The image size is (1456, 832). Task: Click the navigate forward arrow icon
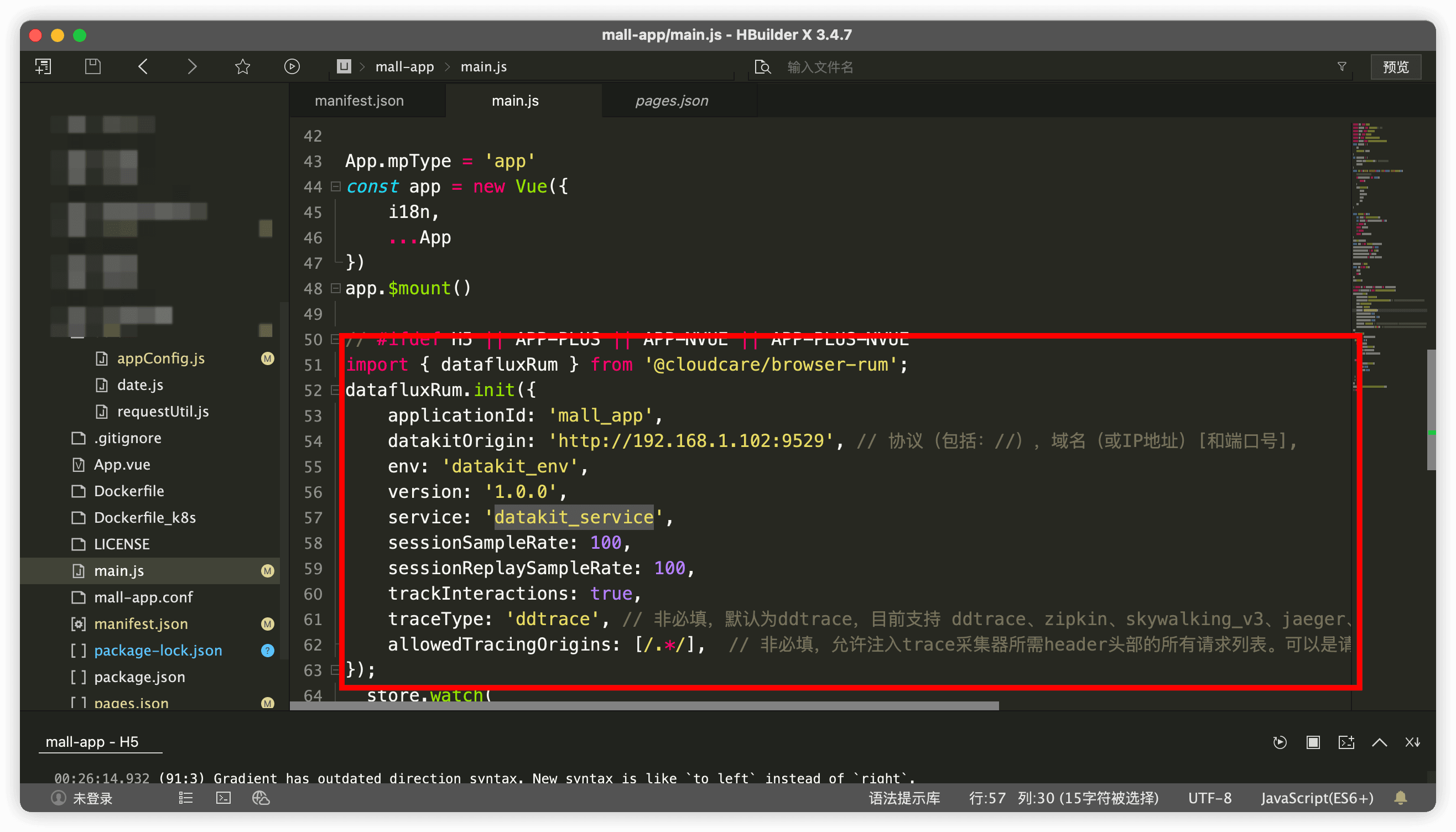tap(192, 67)
